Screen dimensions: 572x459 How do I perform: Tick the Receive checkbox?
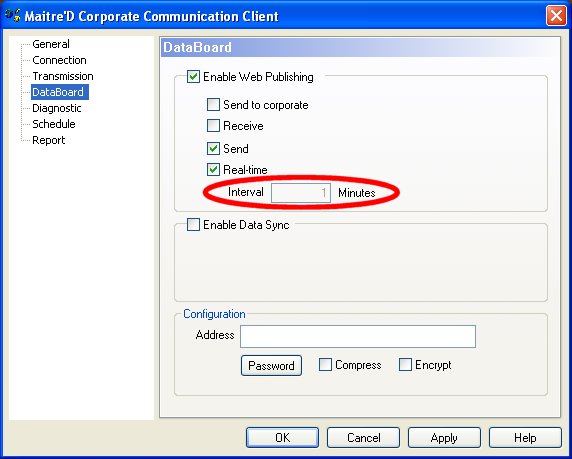point(213,126)
